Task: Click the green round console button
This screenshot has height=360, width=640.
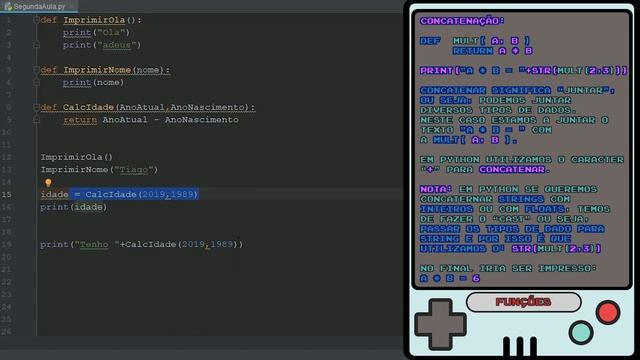Action: click(x=581, y=332)
